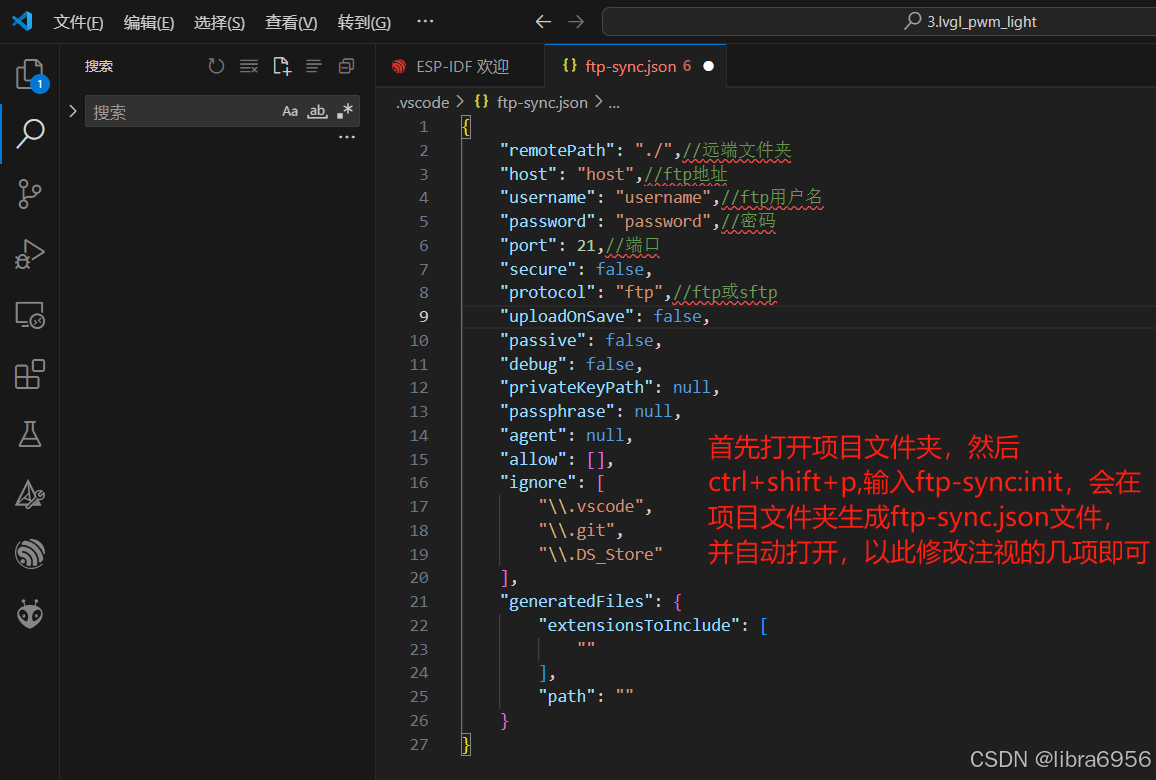The image size is (1156, 780).
Task: Collapse all search results
Action: [346, 66]
